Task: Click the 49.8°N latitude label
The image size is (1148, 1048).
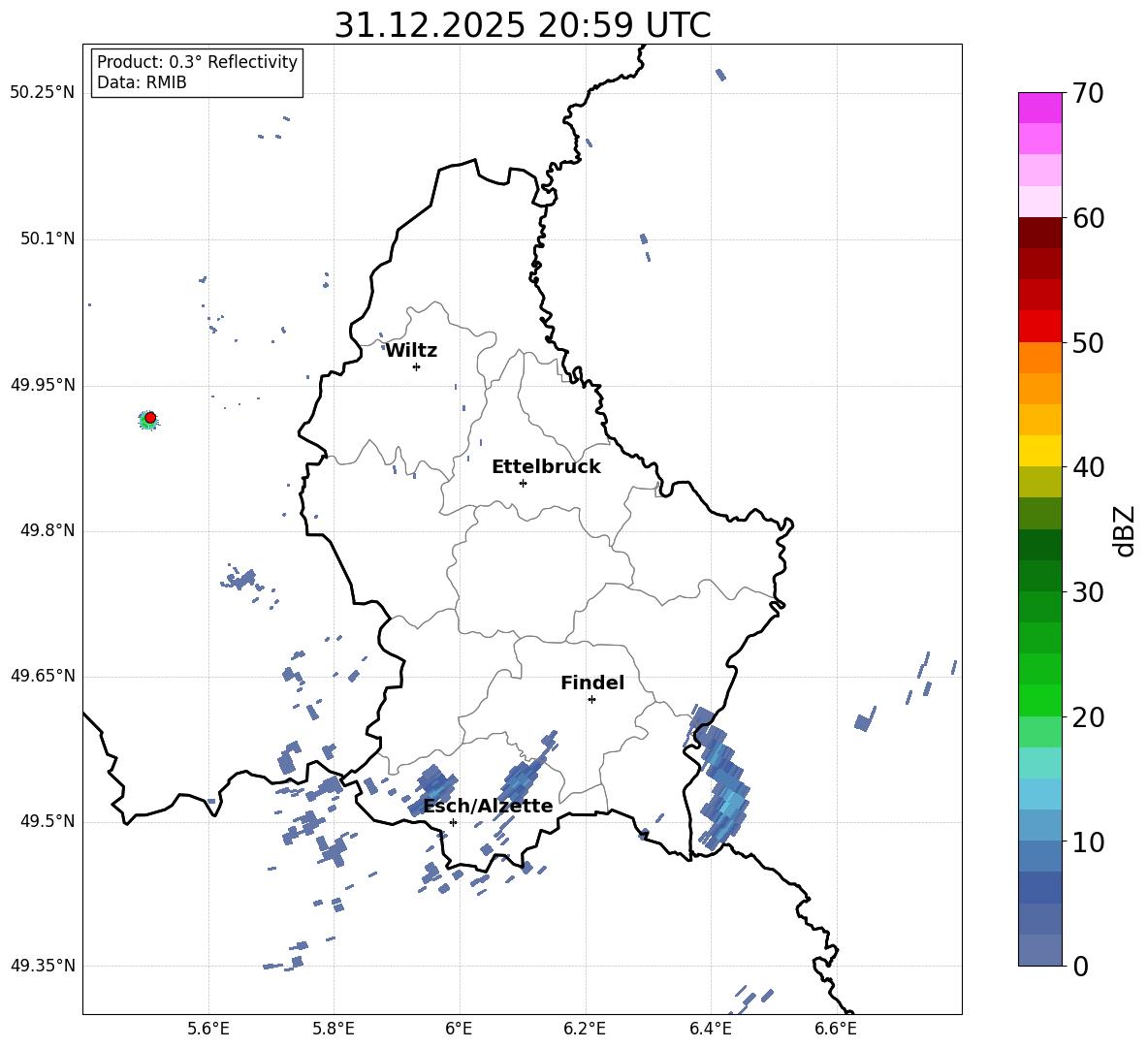Action: pyautogui.click(x=48, y=530)
